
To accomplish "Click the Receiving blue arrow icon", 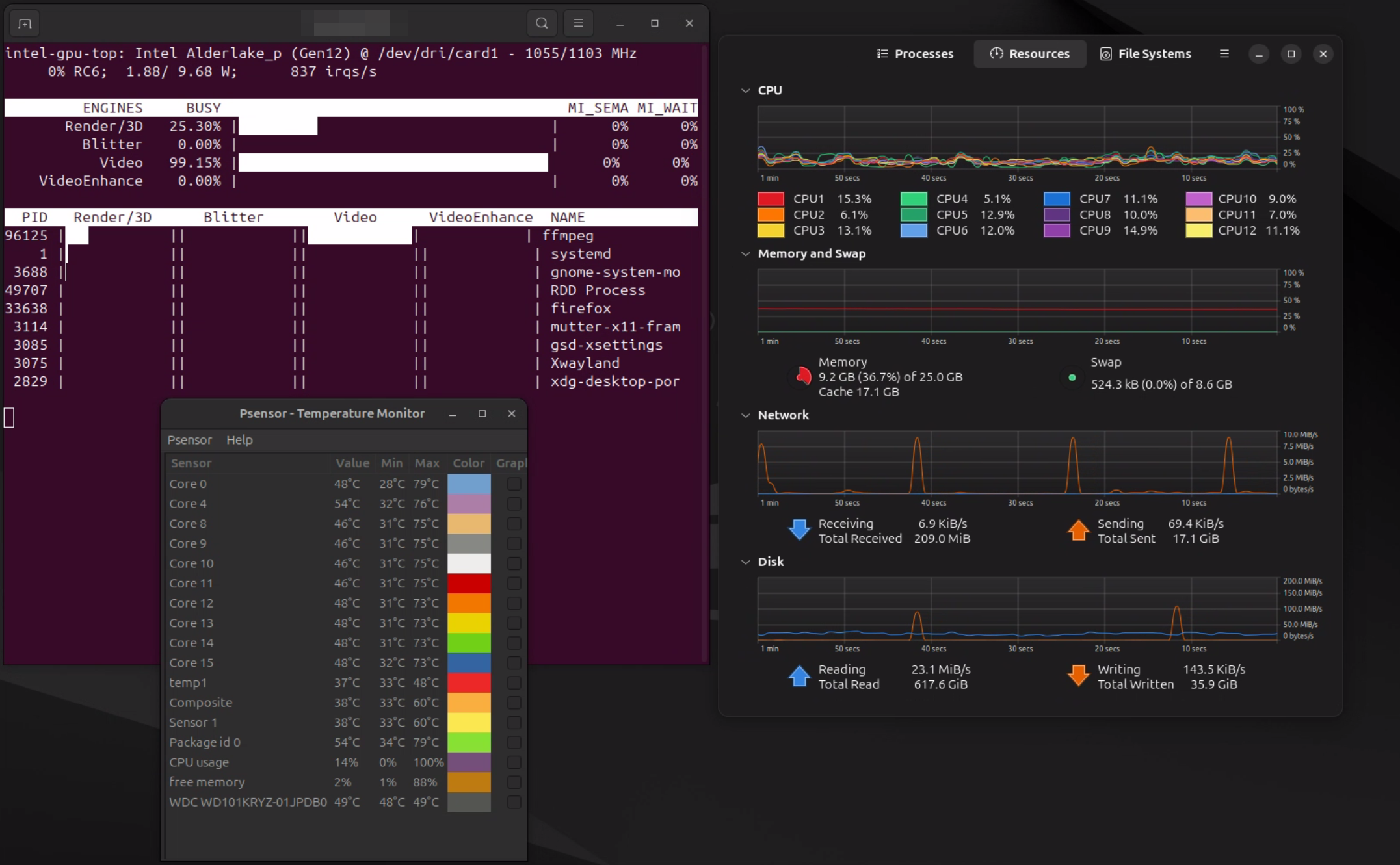I will (x=799, y=530).
